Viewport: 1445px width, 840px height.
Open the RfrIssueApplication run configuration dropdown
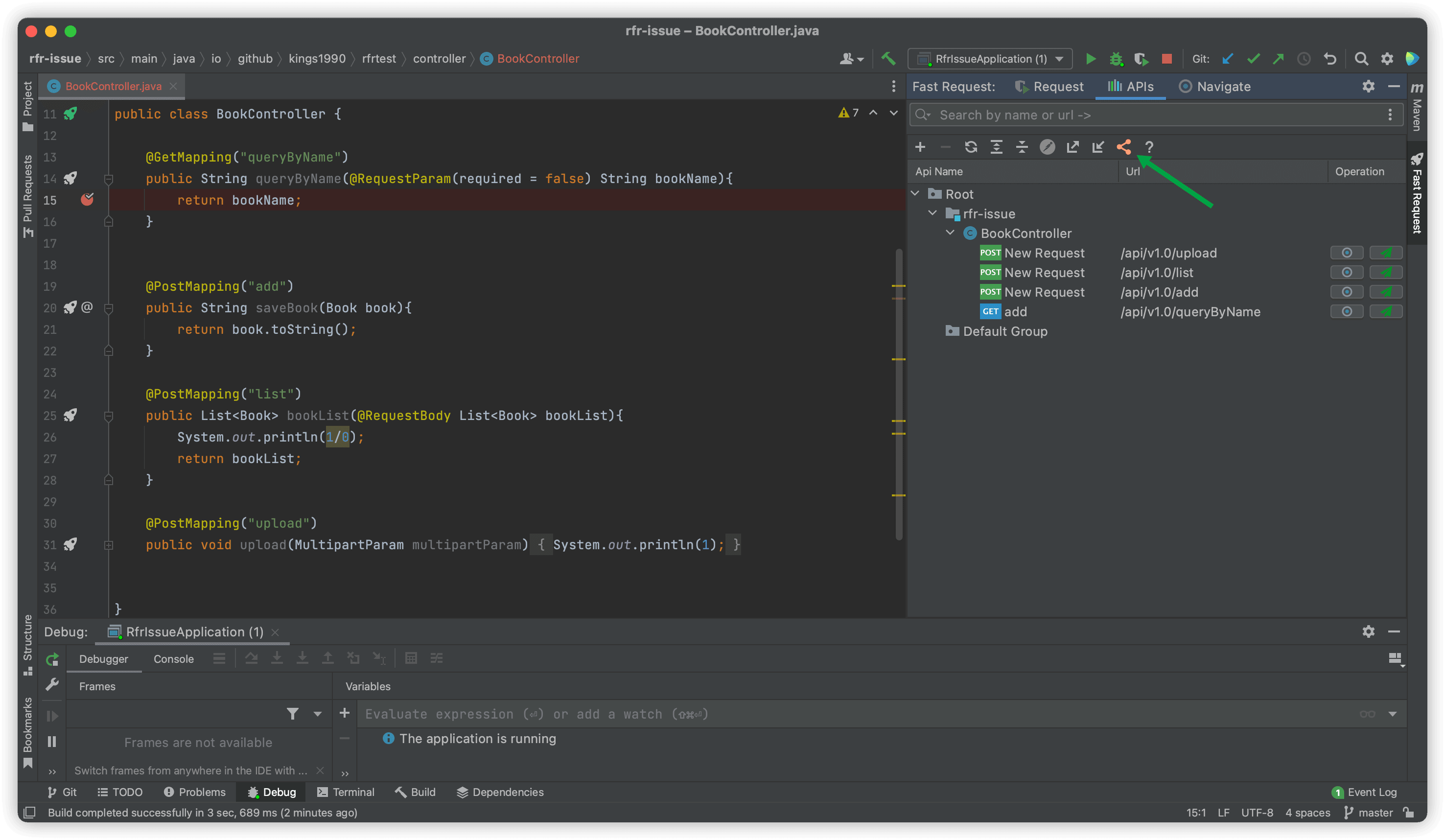click(x=990, y=58)
